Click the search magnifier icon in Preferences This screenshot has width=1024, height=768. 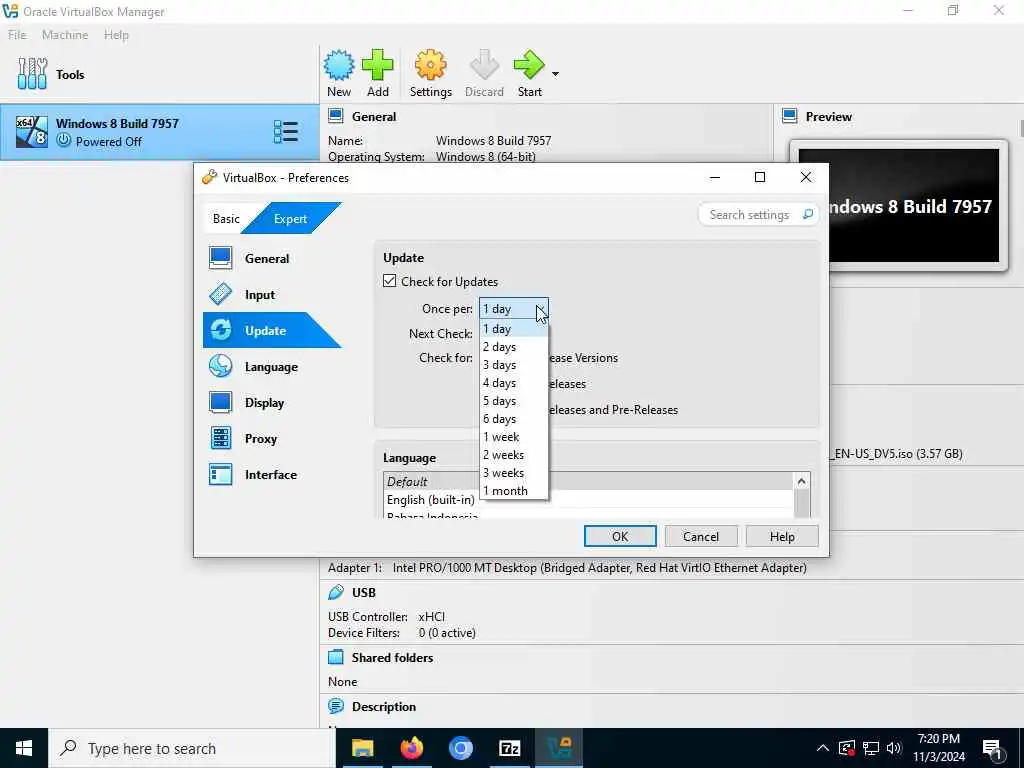click(x=808, y=214)
